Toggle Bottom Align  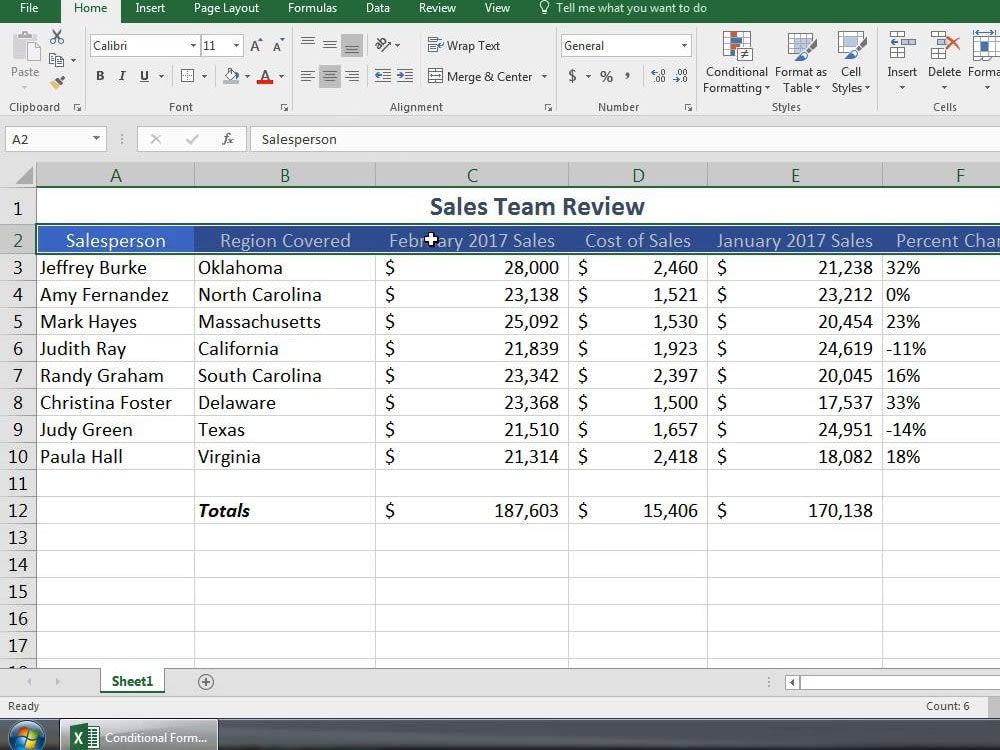click(351, 45)
